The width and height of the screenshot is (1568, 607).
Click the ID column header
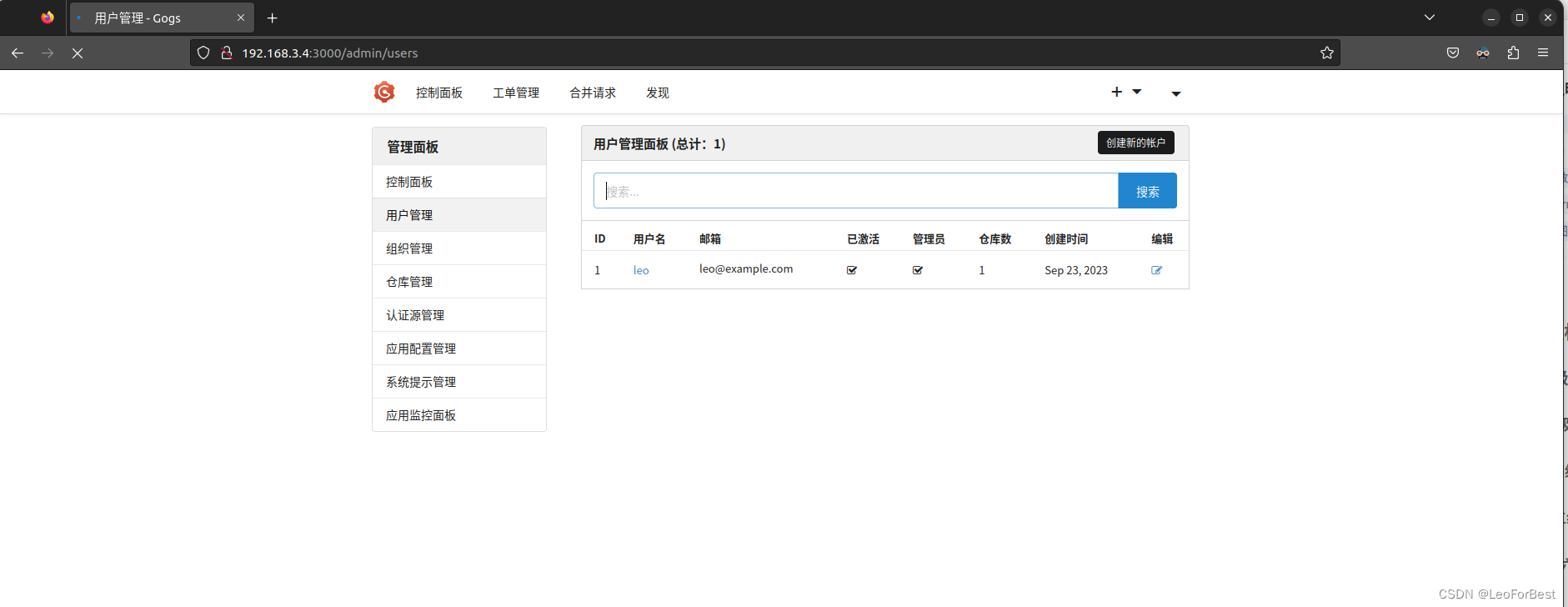599,238
